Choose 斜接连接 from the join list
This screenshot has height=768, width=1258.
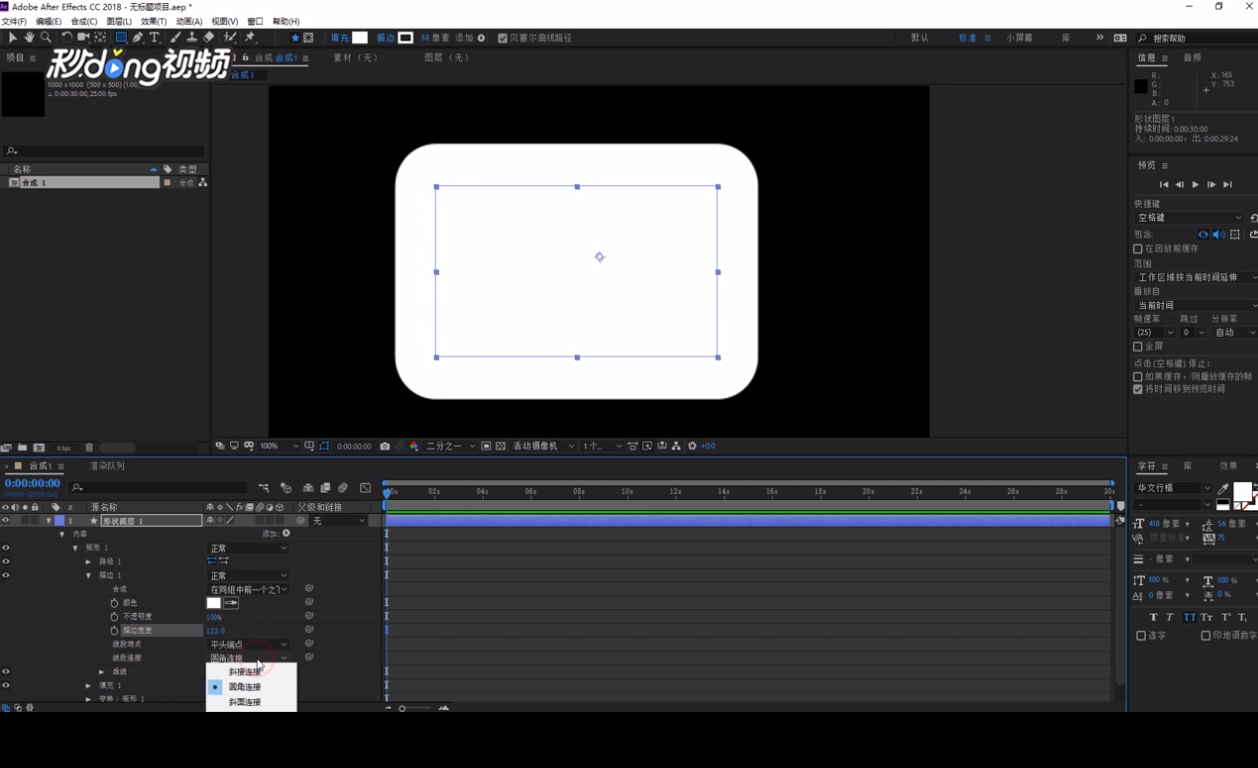(x=244, y=672)
